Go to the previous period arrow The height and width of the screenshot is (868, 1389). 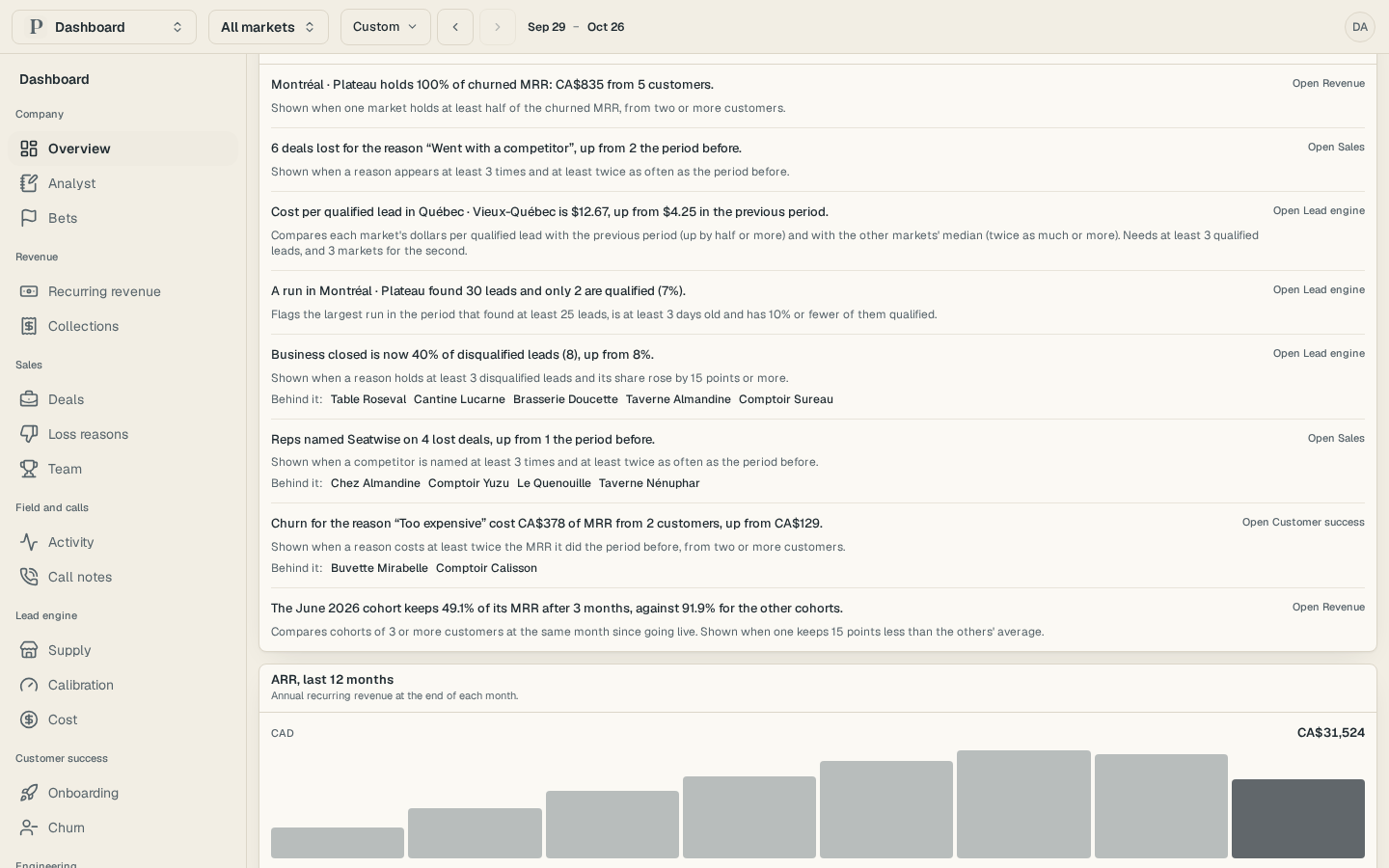tap(455, 27)
